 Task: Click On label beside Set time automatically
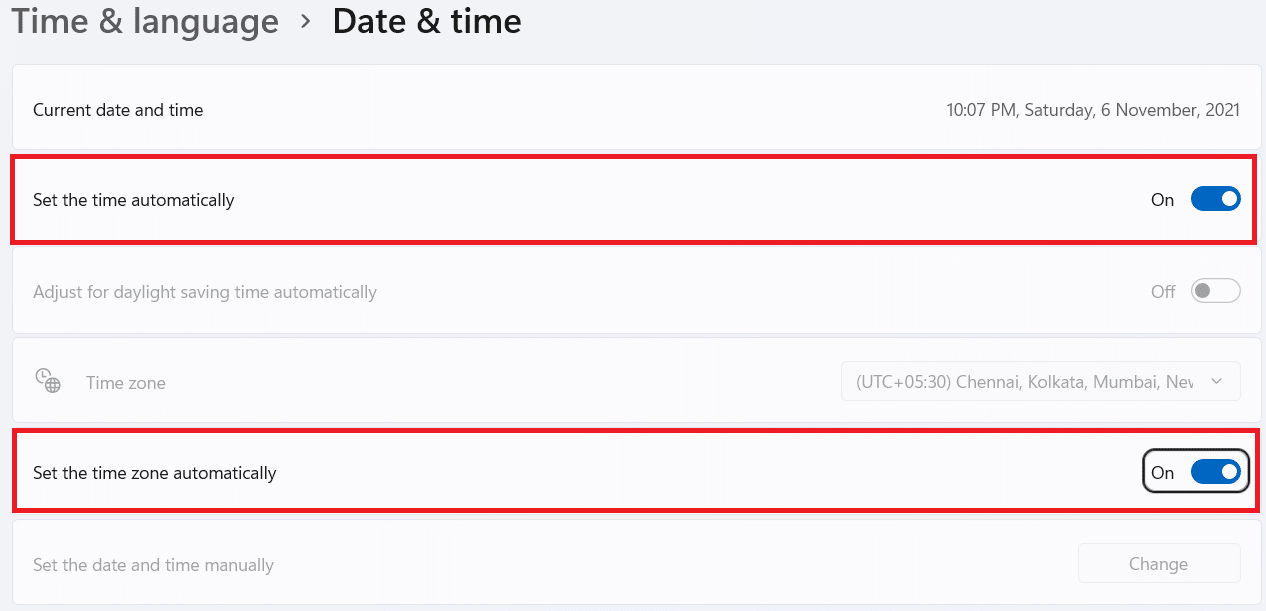pyautogui.click(x=1162, y=200)
